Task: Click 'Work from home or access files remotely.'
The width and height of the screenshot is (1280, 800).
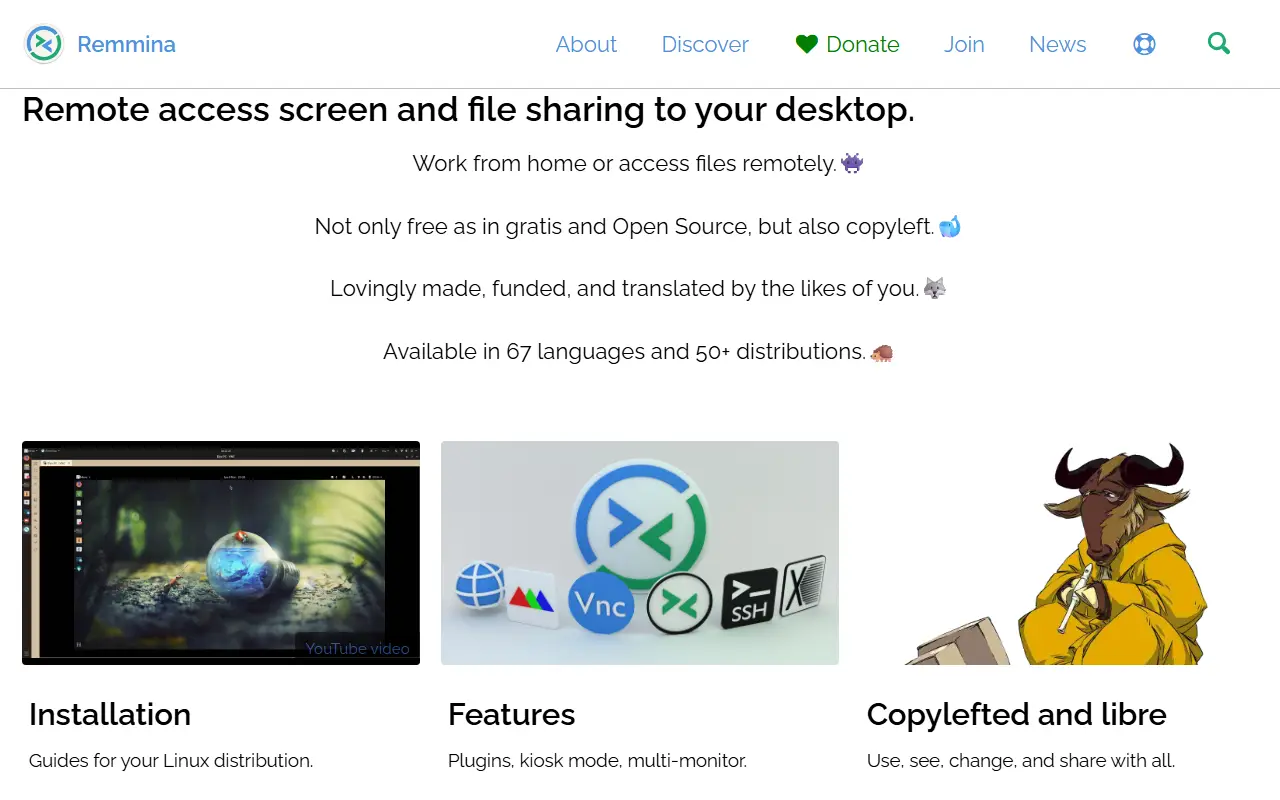Action: (x=625, y=163)
